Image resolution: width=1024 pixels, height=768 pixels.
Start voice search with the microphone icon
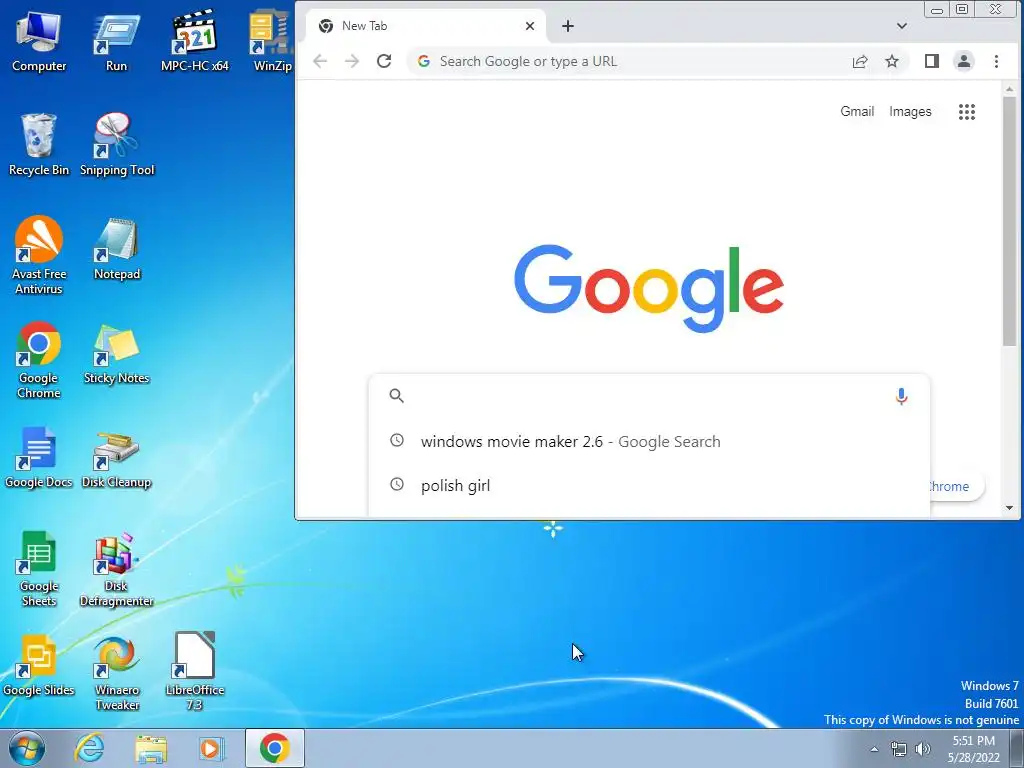[x=901, y=396]
